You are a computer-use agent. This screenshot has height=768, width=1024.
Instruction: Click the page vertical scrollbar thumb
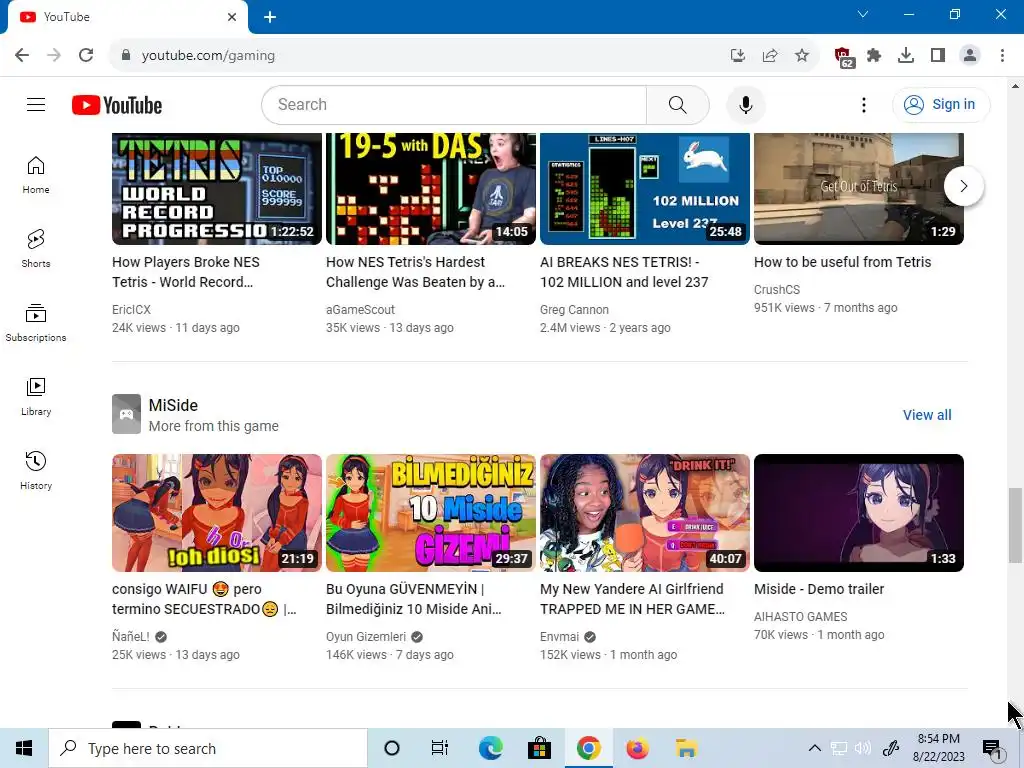pos(1016,524)
